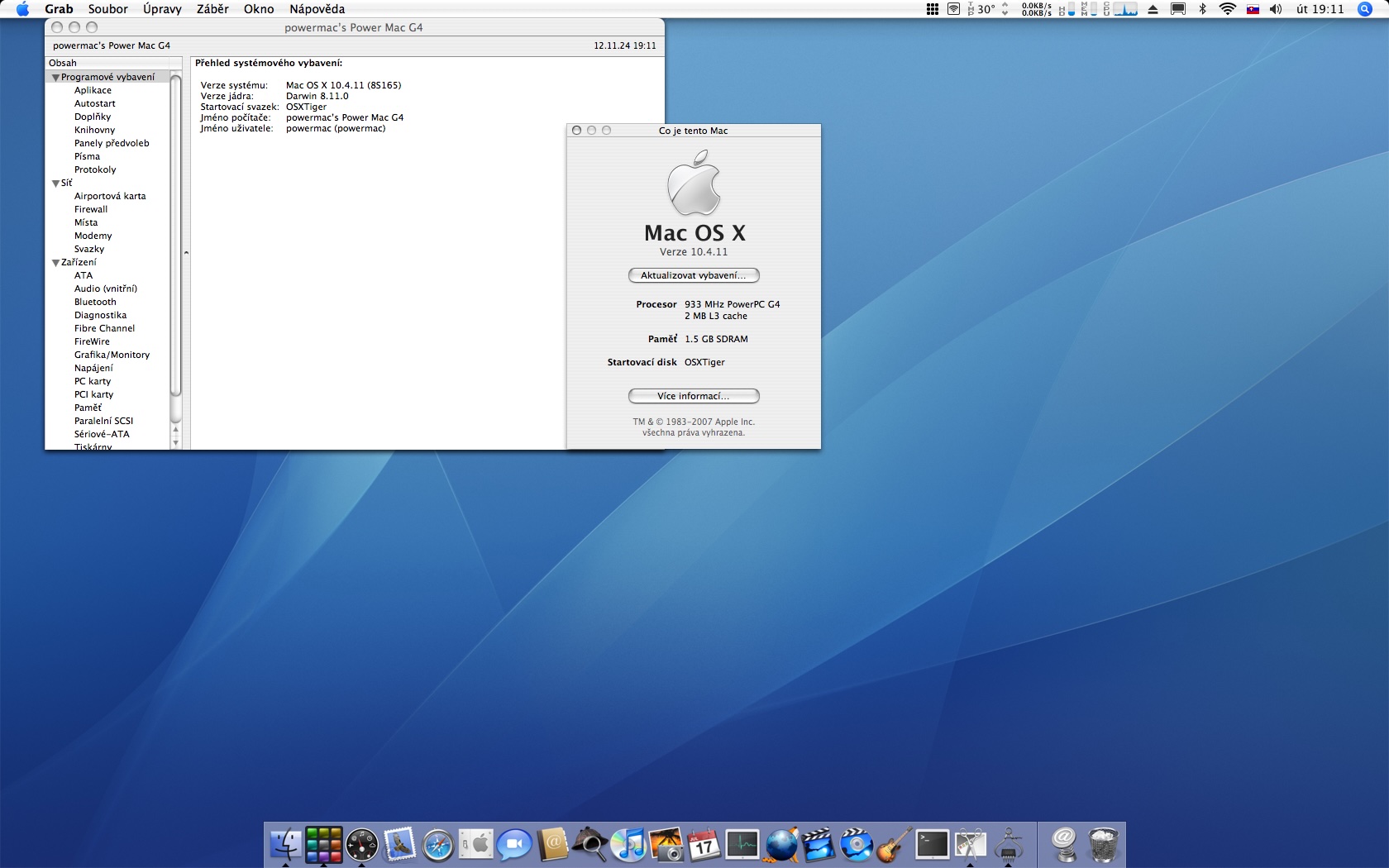Open the displays monitor menu icon

[1178, 9]
